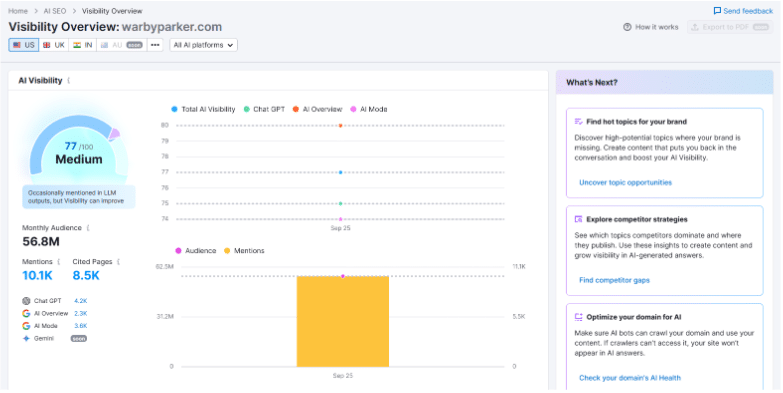Open the How it works help
The image size is (783, 393).
click(x=651, y=27)
